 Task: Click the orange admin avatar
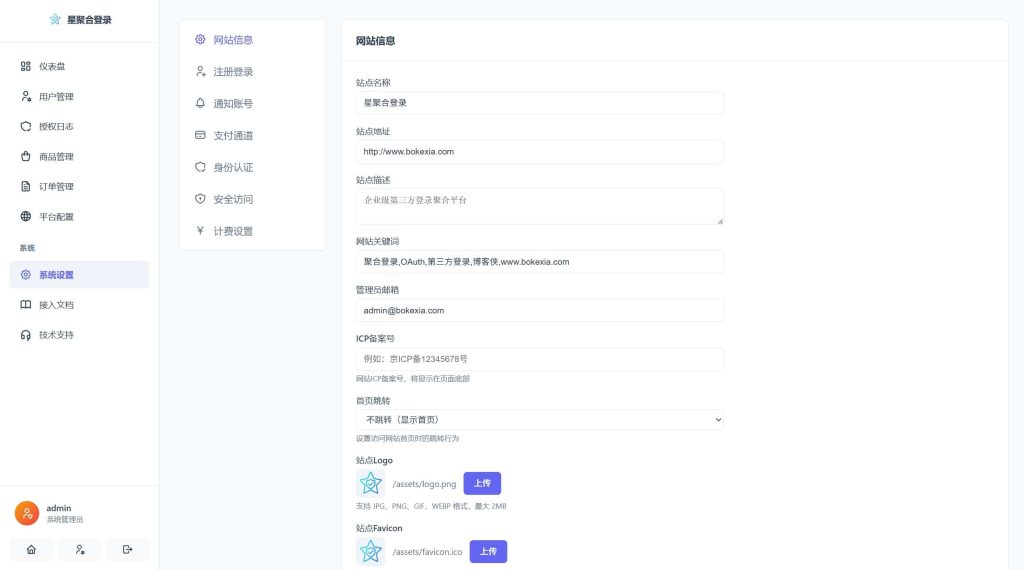point(27,513)
